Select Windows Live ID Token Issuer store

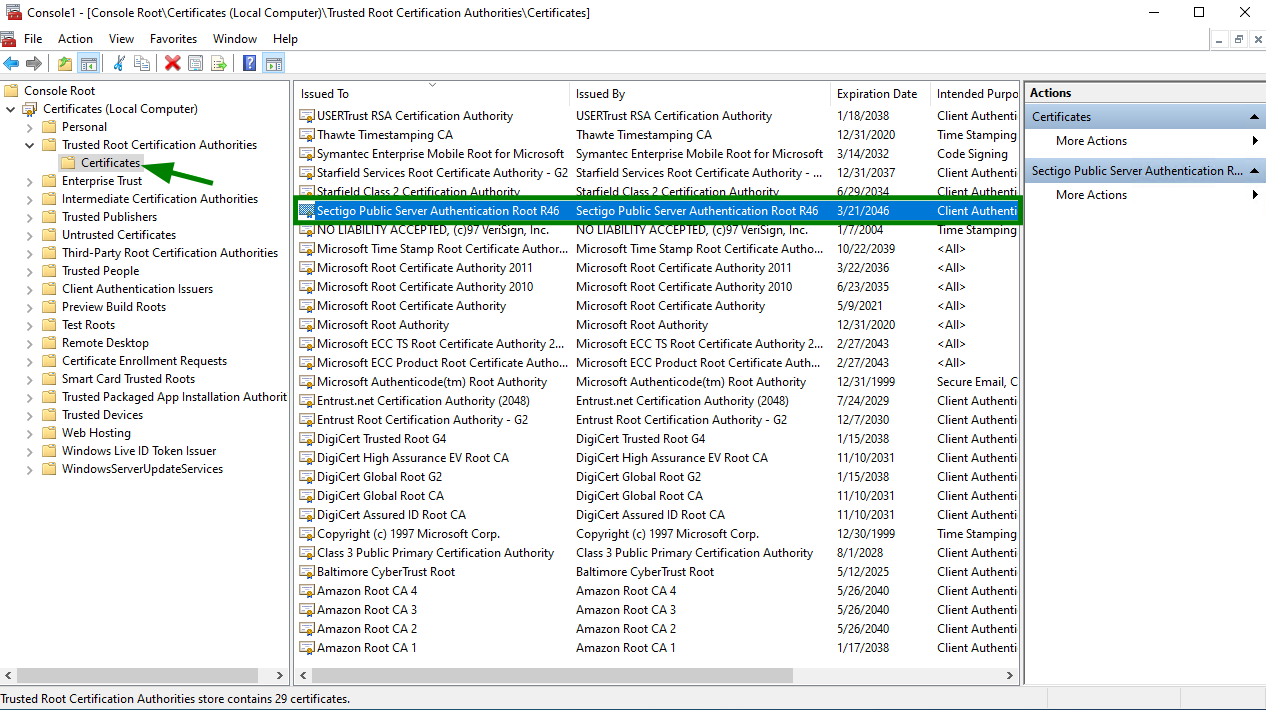click(x=138, y=451)
